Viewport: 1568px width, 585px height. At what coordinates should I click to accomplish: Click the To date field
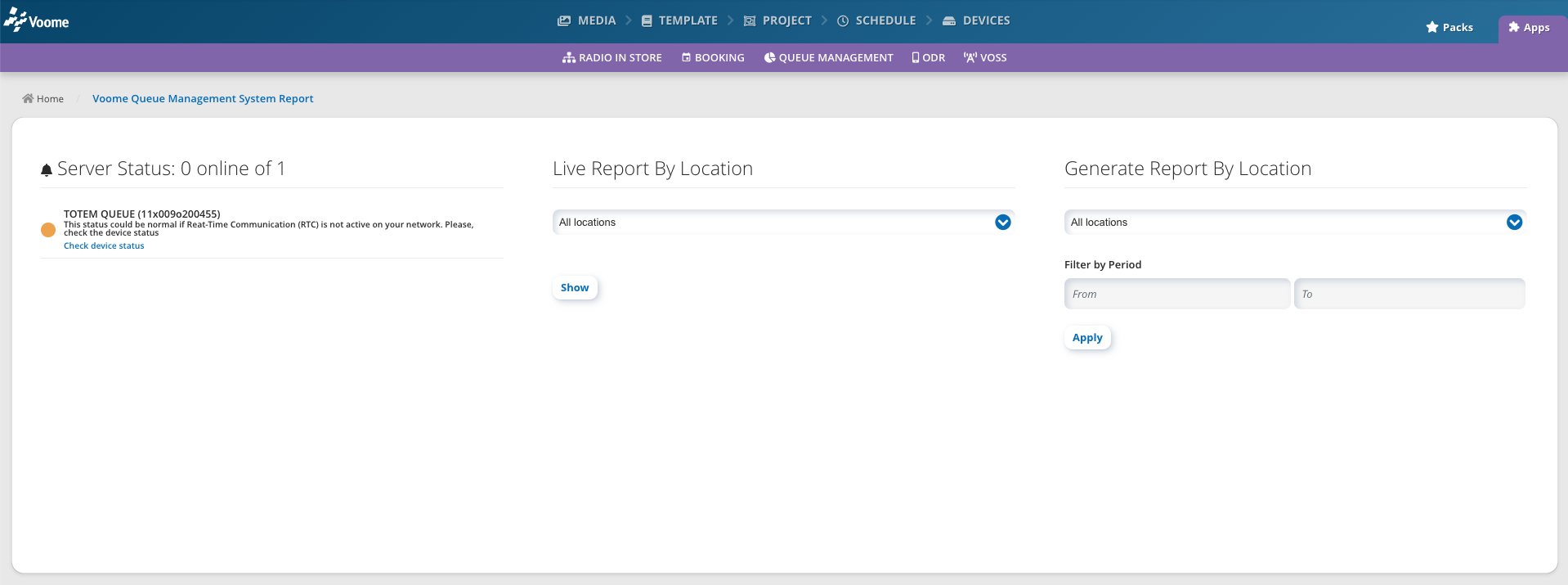(x=1409, y=294)
